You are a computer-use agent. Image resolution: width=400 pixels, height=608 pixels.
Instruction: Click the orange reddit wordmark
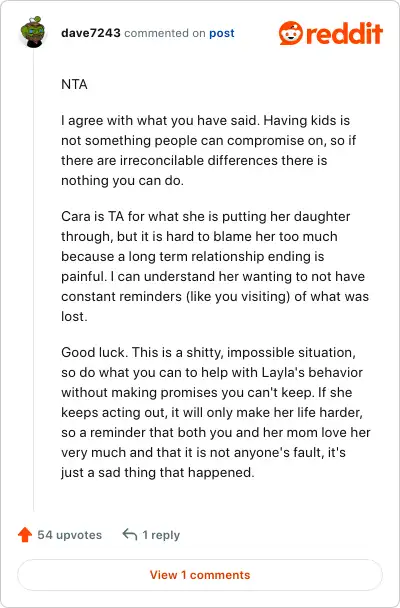[344, 33]
